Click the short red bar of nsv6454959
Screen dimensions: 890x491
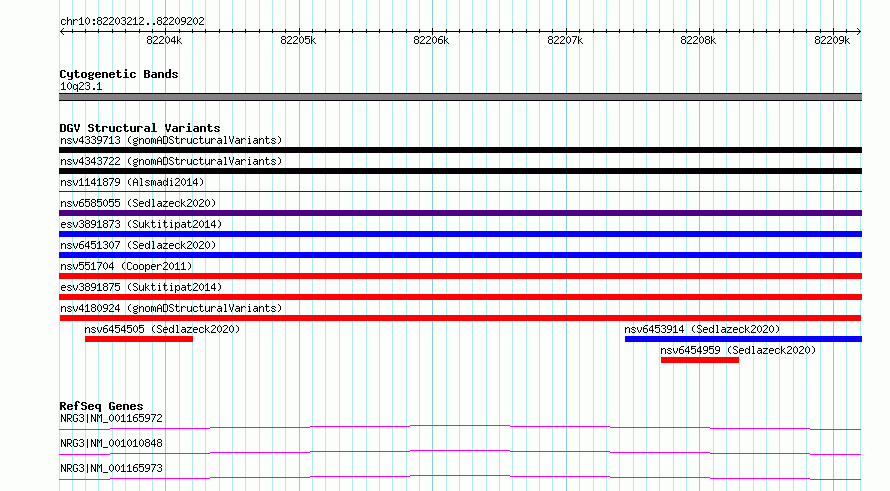[x=700, y=360]
